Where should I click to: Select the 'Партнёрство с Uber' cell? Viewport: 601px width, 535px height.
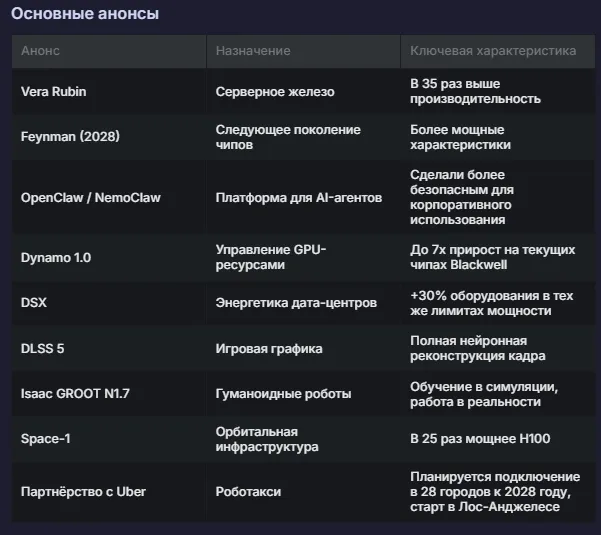click(x=109, y=492)
